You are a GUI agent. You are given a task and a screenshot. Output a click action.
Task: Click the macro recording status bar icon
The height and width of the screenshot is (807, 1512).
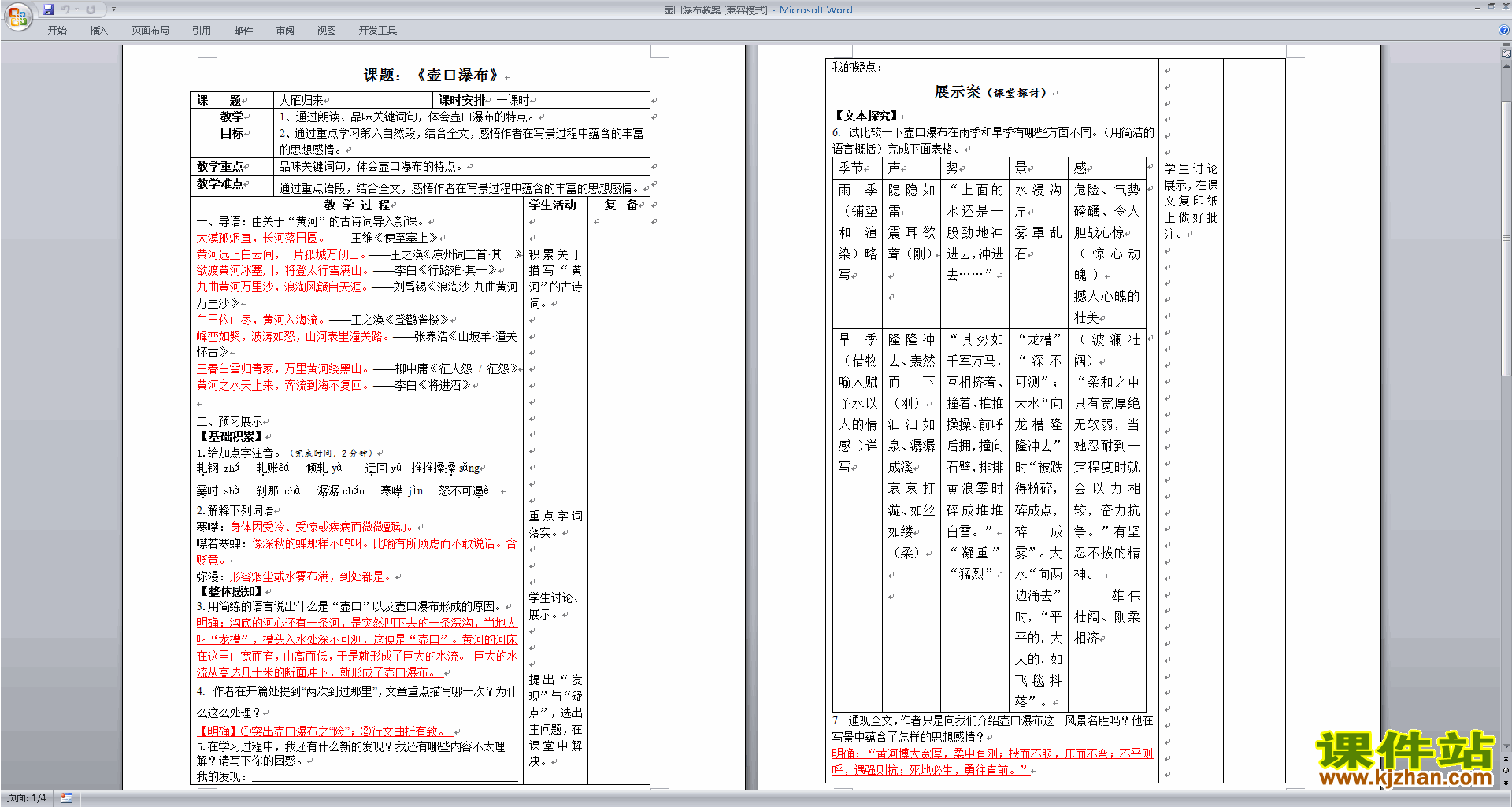[66, 798]
